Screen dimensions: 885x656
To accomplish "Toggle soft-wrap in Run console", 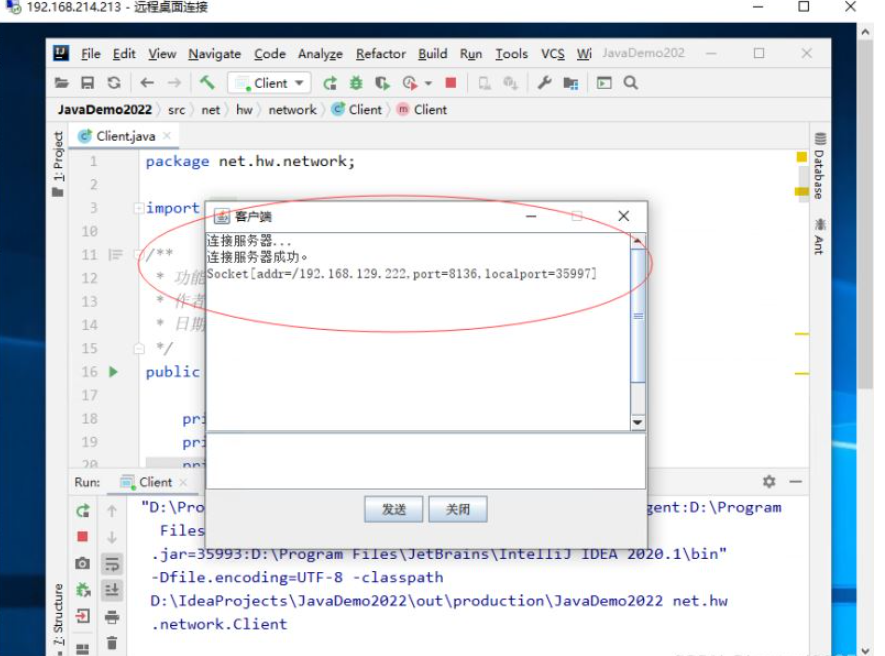I will pos(112,563).
